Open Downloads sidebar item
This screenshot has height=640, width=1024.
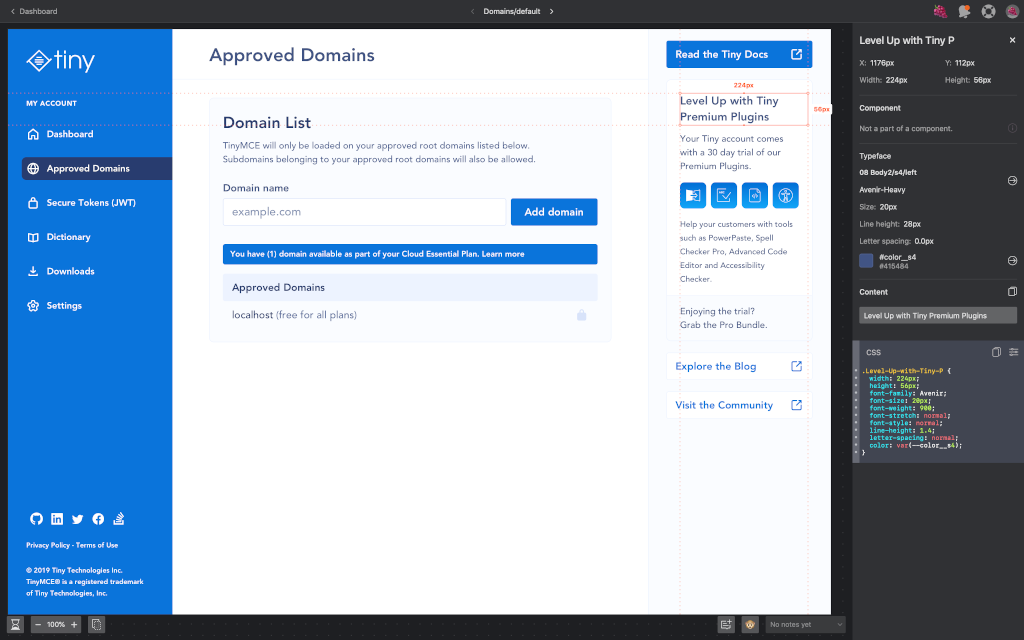(61, 271)
